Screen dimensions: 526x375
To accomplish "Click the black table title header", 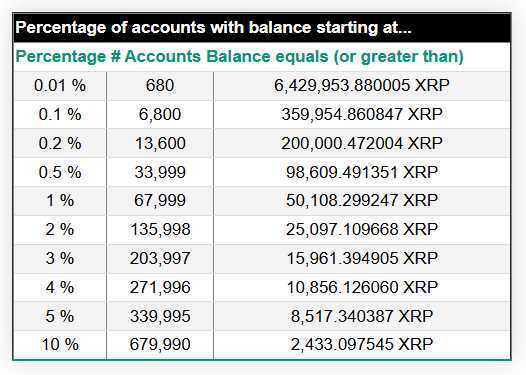I will [262, 27].
